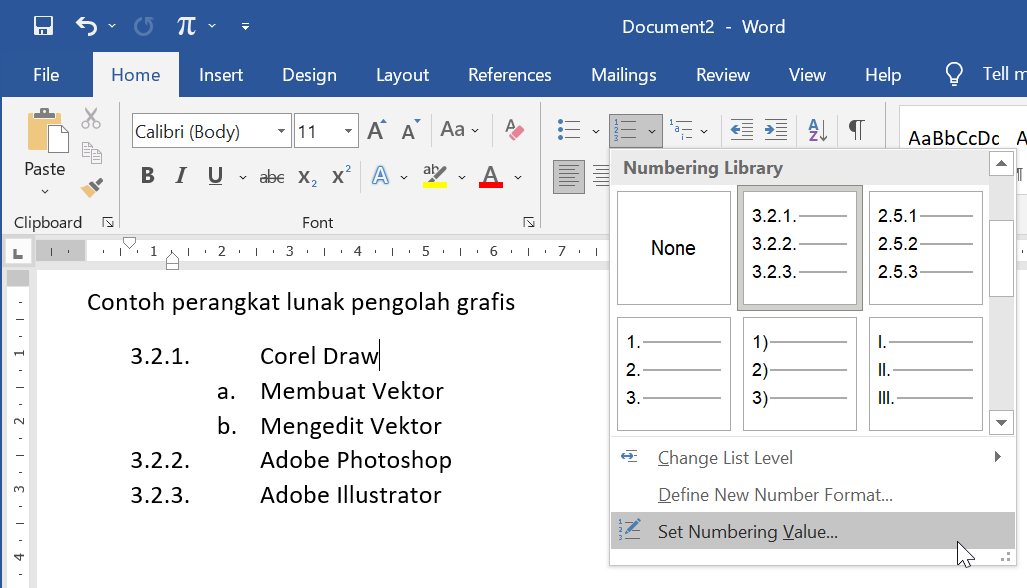Image resolution: width=1027 pixels, height=588 pixels.
Task: Select the Format Painter tool
Action: click(90, 186)
